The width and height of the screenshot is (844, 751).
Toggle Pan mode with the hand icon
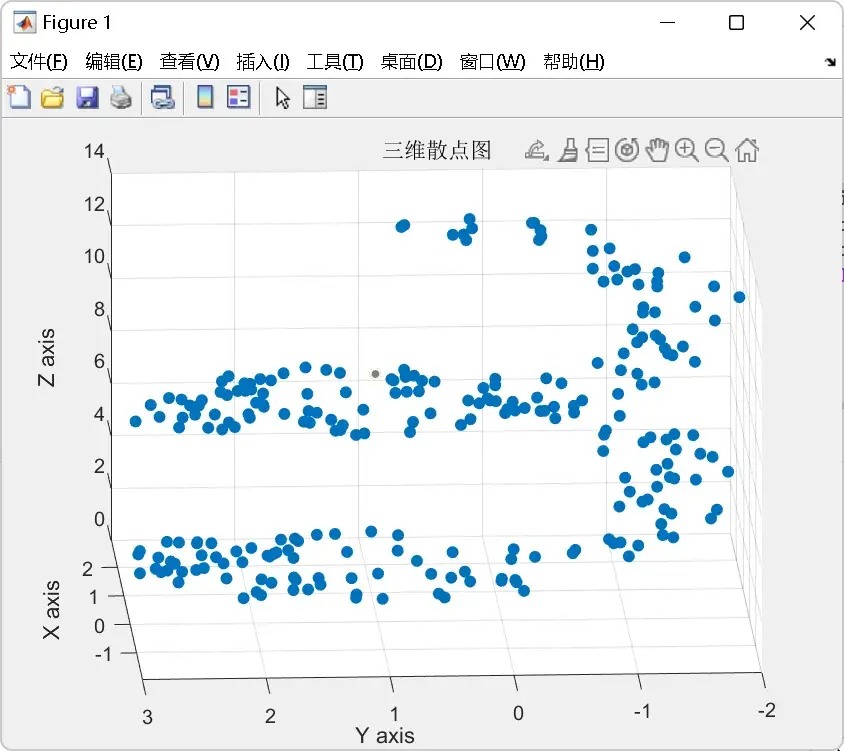[x=657, y=150]
